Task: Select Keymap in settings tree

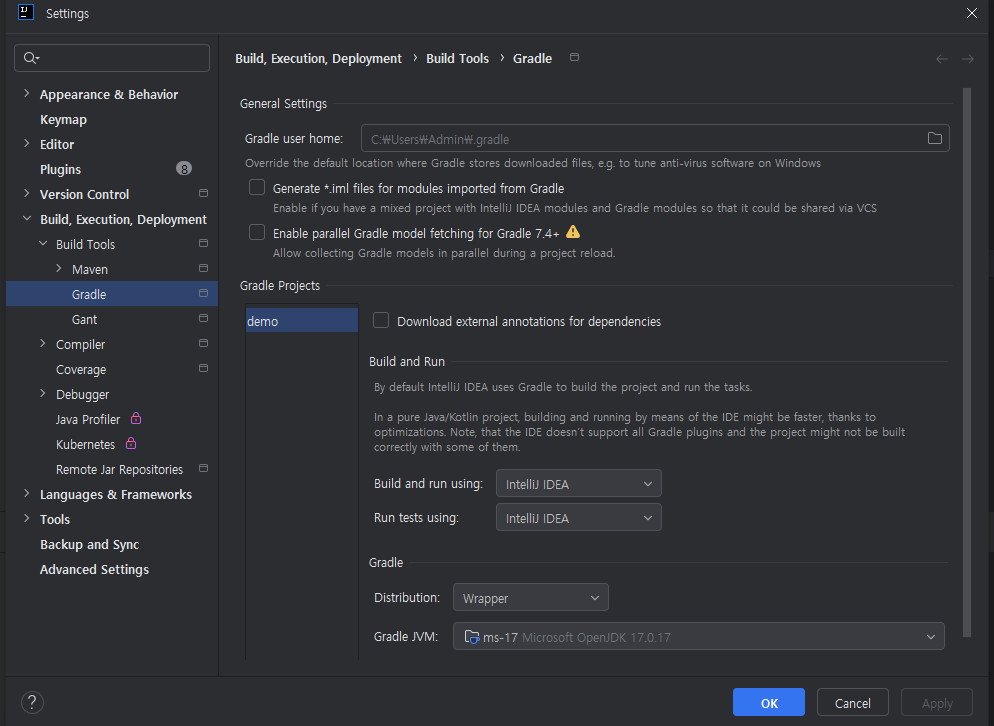Action: pyautogui.click(x=63, y=119)
